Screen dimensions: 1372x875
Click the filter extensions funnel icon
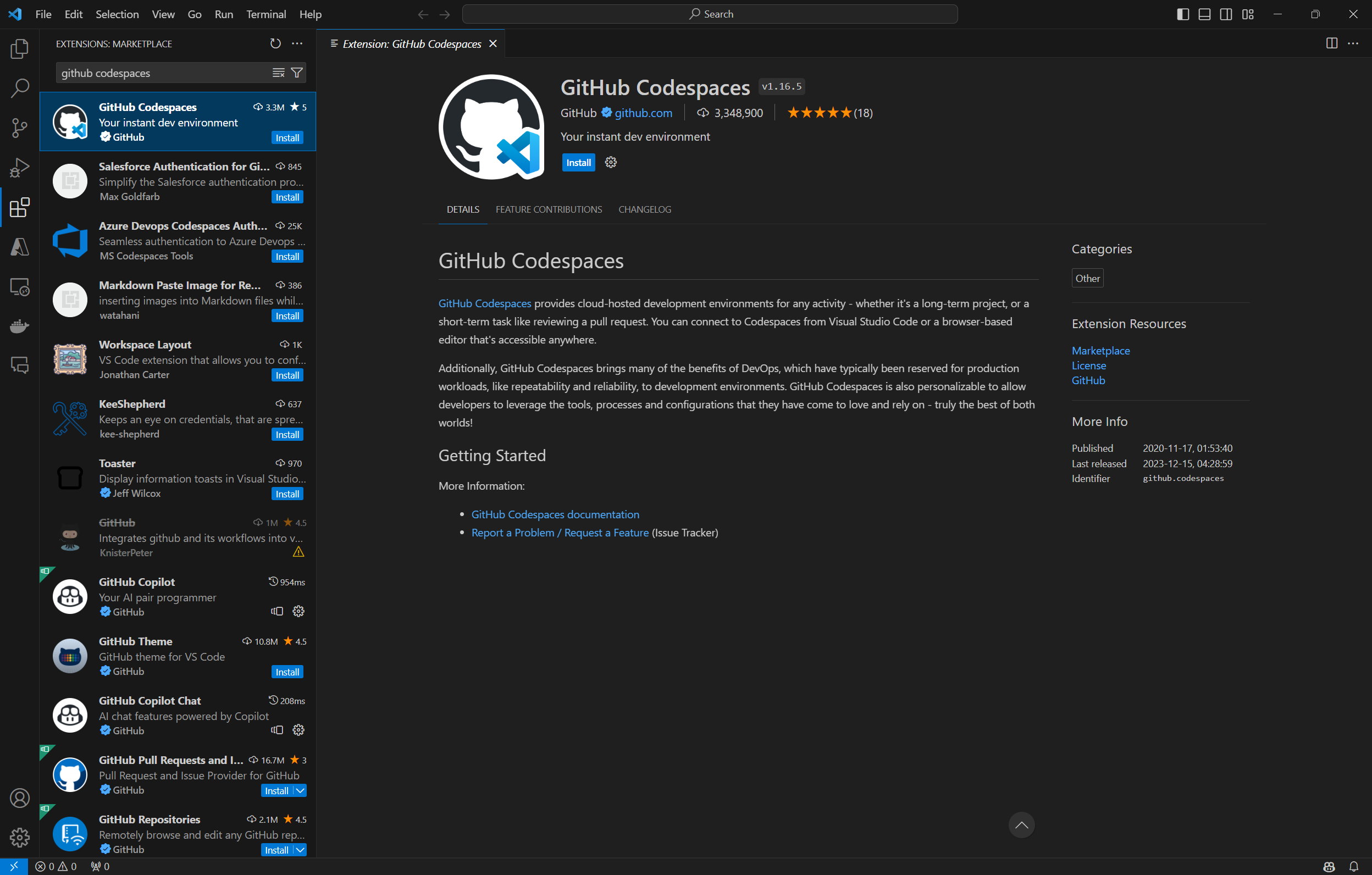(297, 73)
